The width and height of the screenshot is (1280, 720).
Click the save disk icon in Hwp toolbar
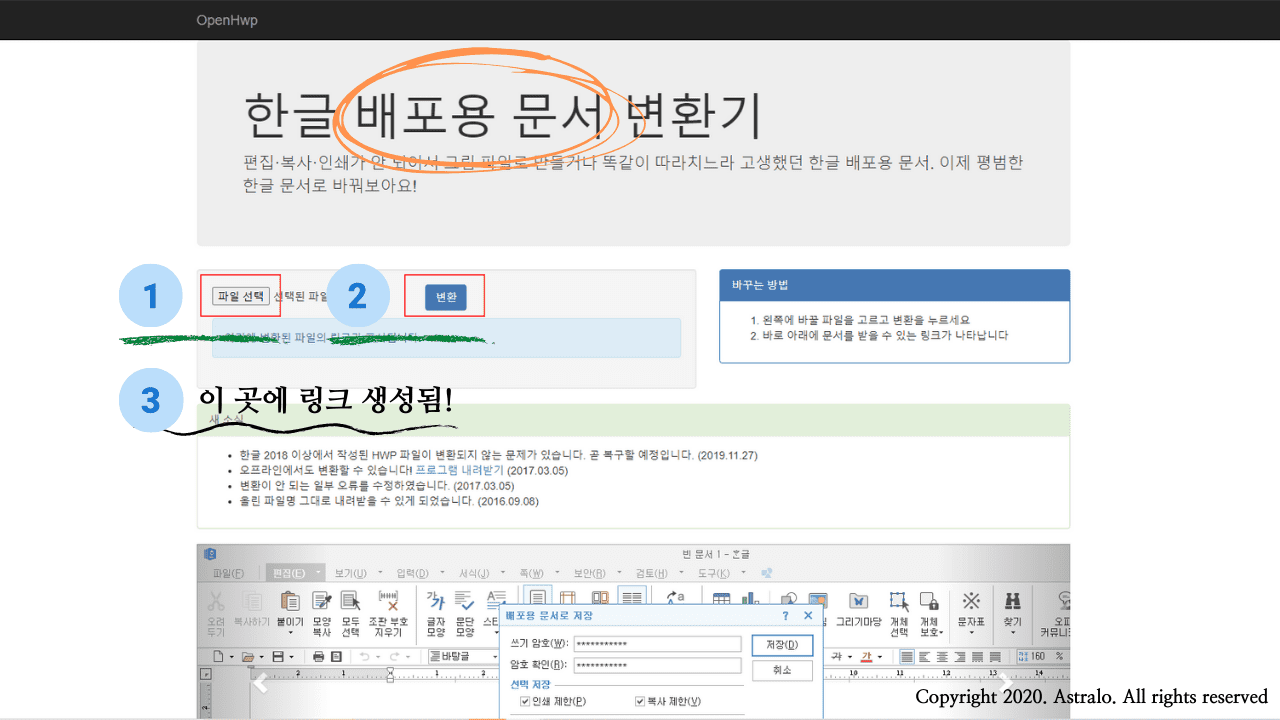tap(277, 657)
